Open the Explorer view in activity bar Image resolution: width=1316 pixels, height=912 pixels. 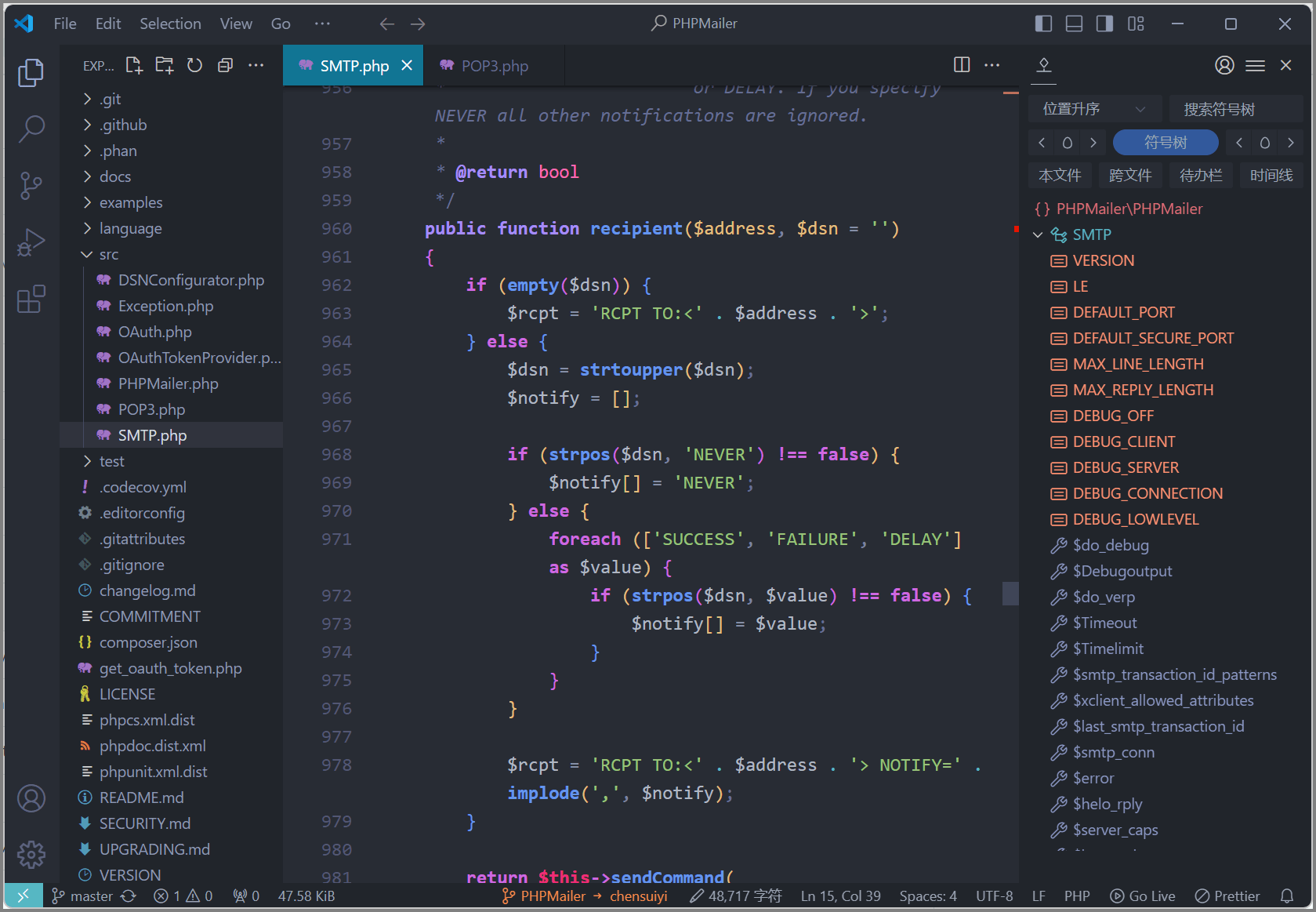(x=31, y=72)
